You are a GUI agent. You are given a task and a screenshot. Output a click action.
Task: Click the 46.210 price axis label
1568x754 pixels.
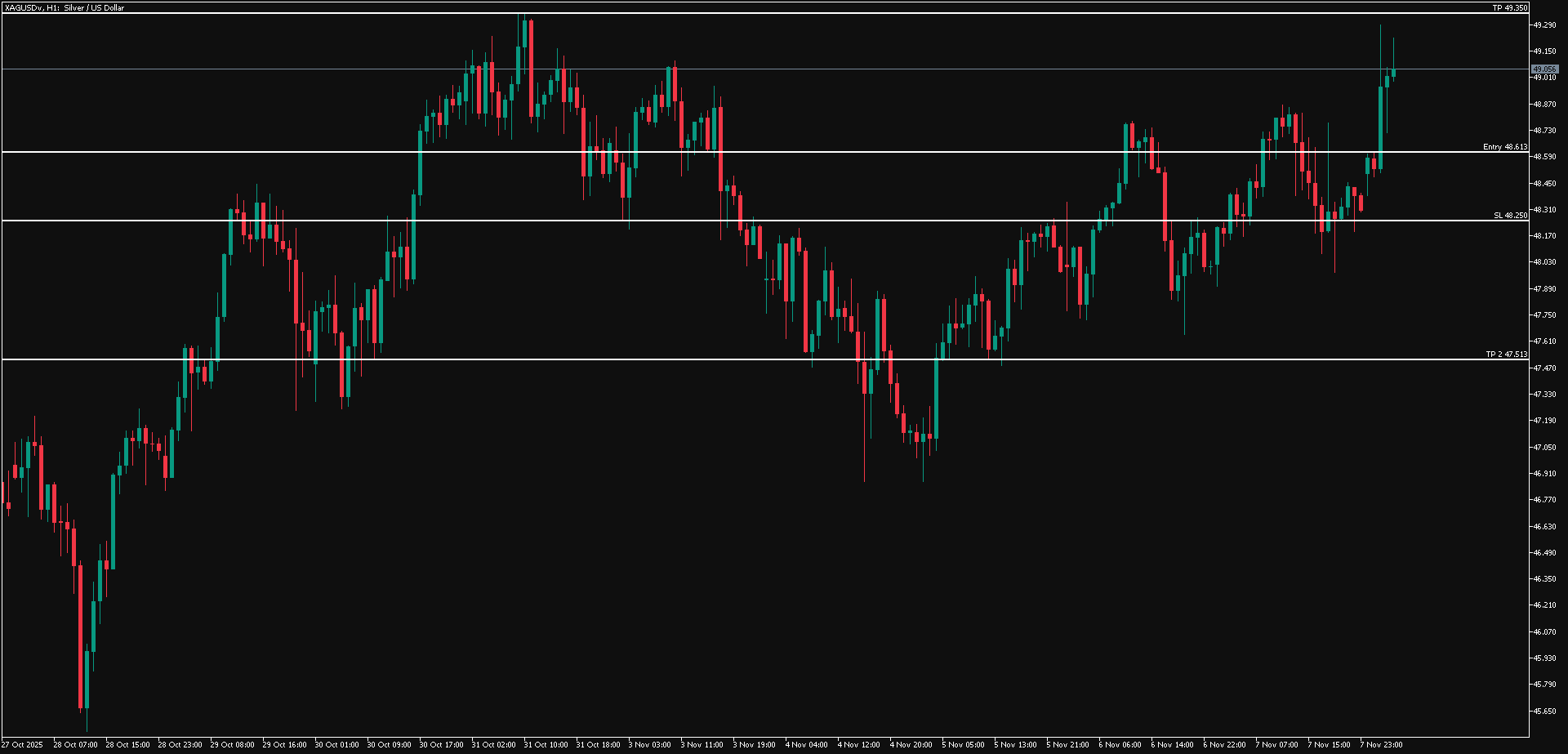click(1543, 605)
